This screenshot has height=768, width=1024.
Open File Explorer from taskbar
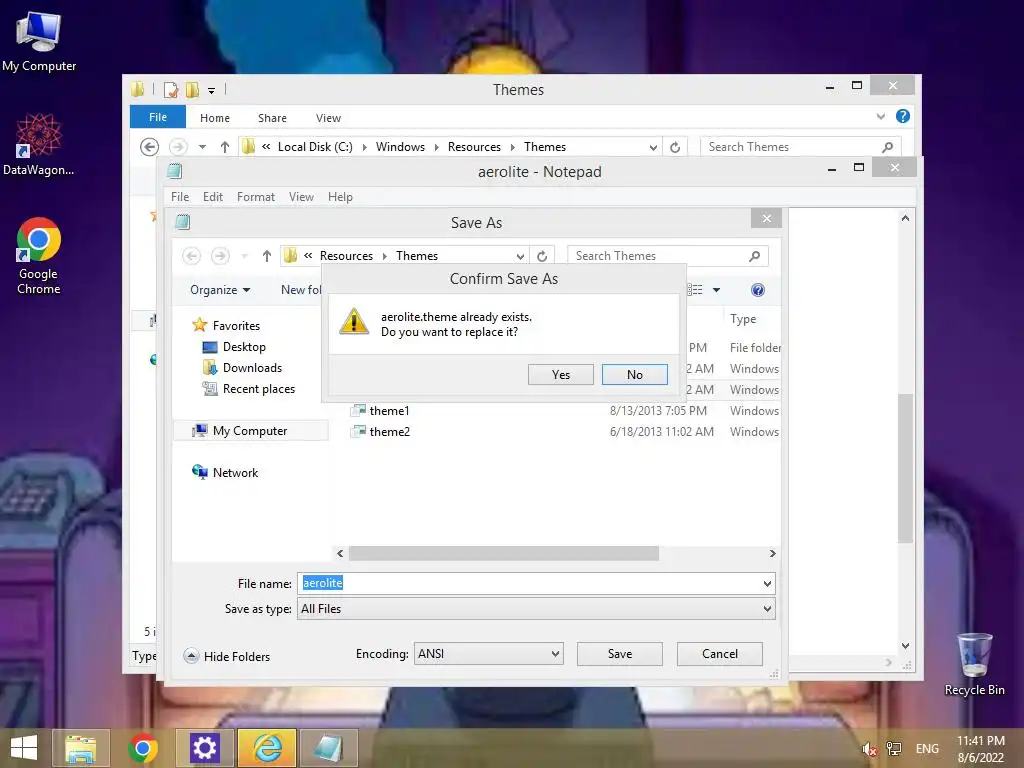point(80,748)
